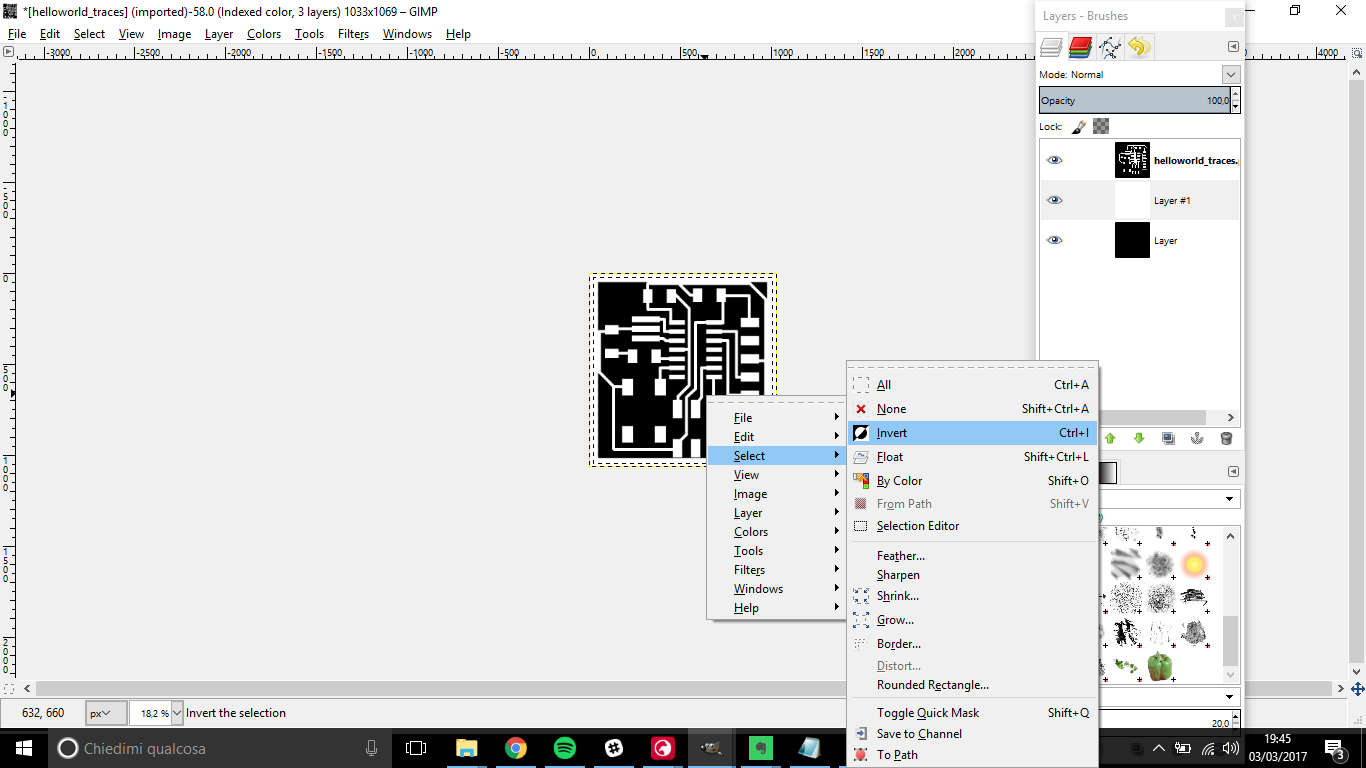
Task: Open the brush filter tag dropdown
Action: point(1230,498)
